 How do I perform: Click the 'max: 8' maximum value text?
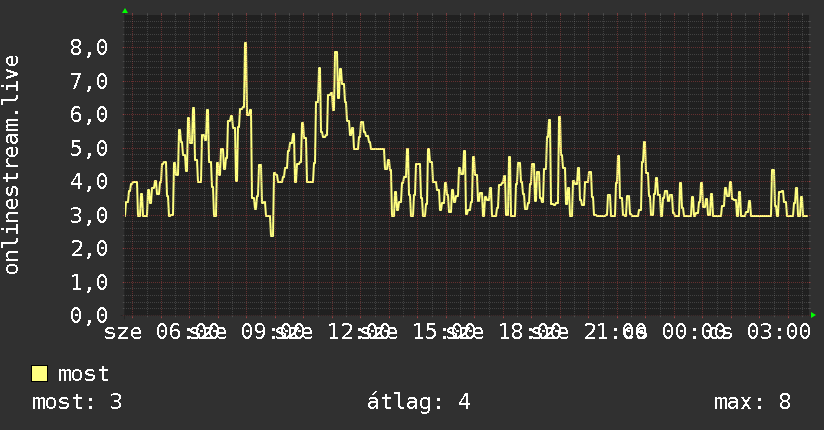click(x=752, y=402)
